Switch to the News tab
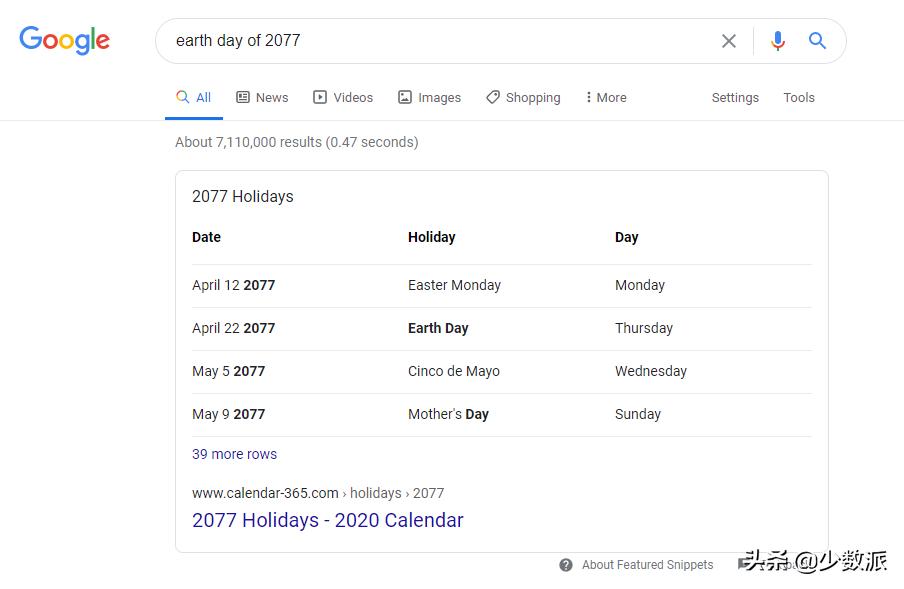 [x=262, y=97]
